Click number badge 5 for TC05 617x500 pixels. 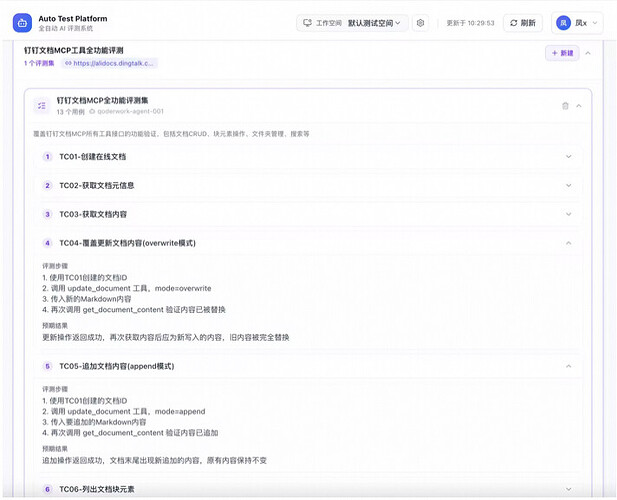tap(47, 366)
